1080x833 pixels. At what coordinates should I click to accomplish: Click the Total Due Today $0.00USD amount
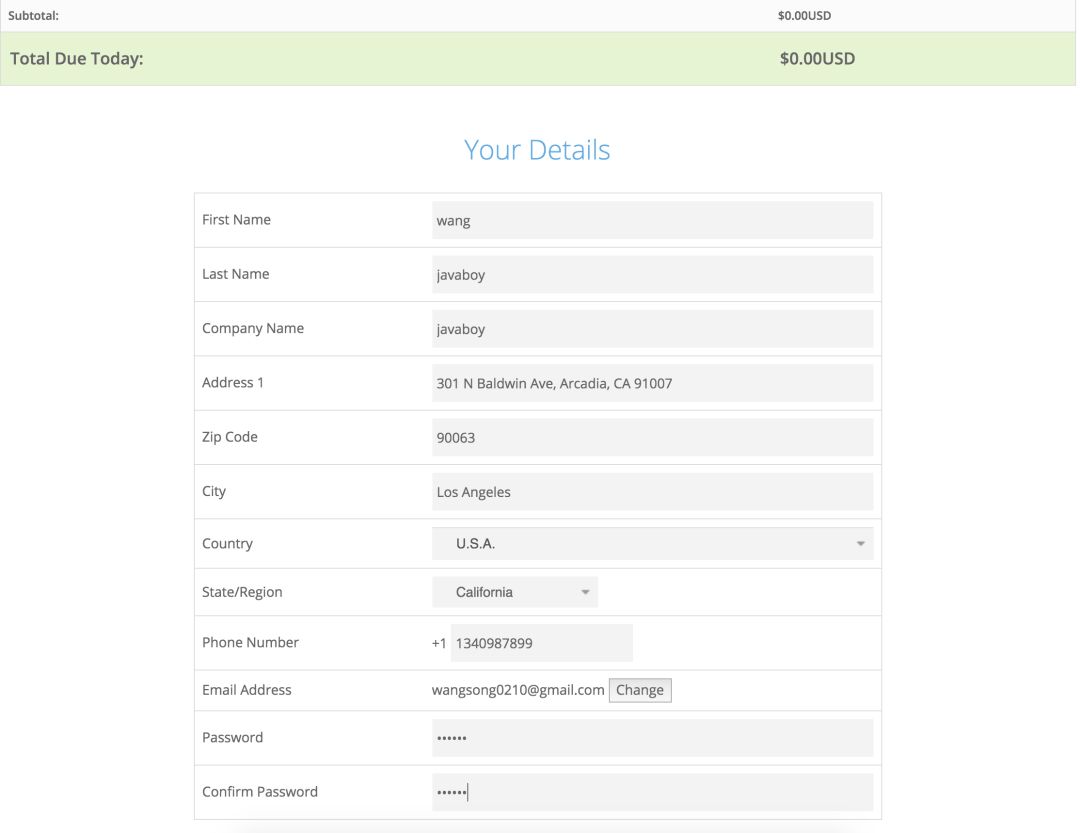coord(817,59)
